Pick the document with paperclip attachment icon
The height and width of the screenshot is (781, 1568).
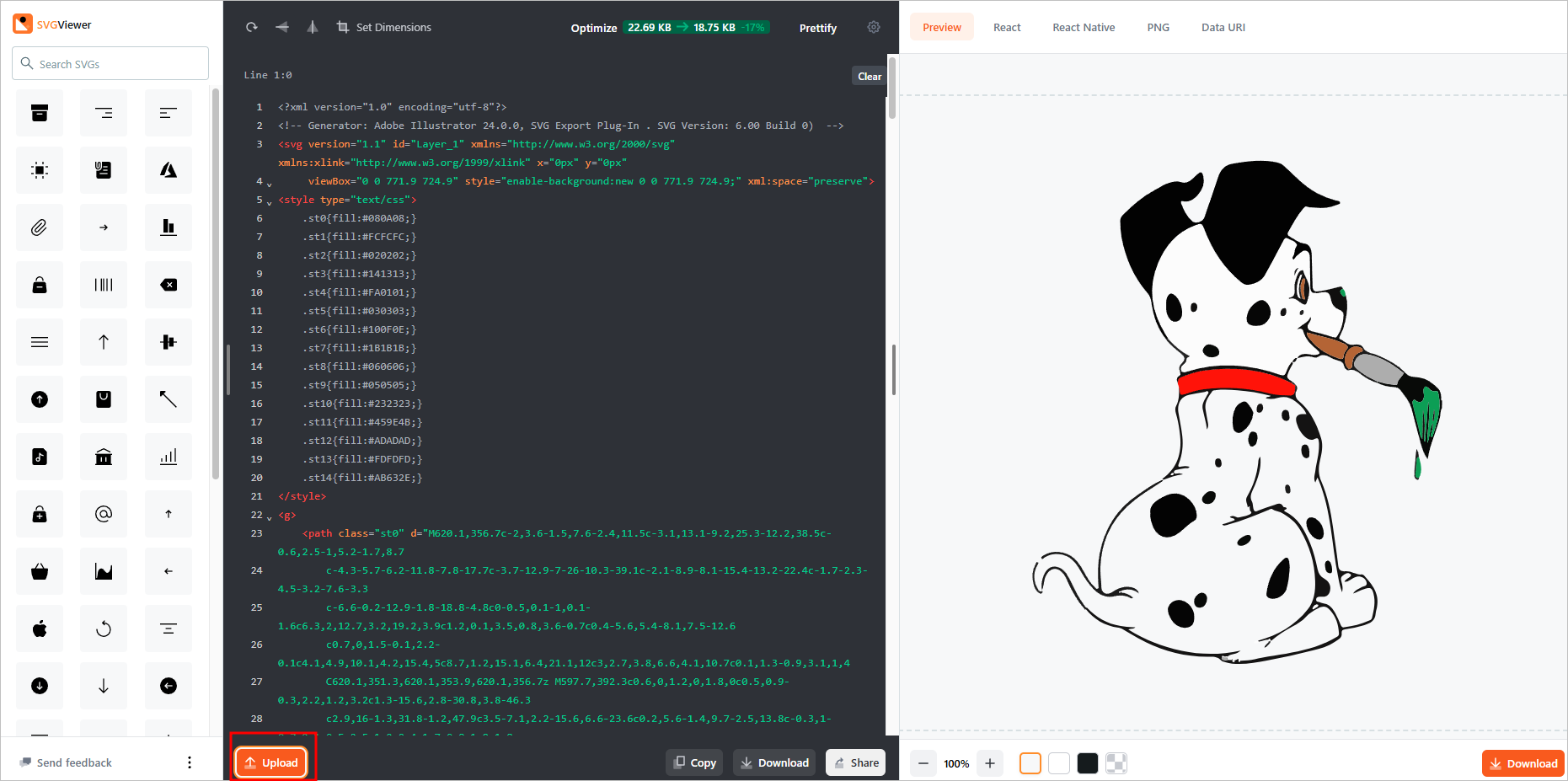[x=104, y=170]
